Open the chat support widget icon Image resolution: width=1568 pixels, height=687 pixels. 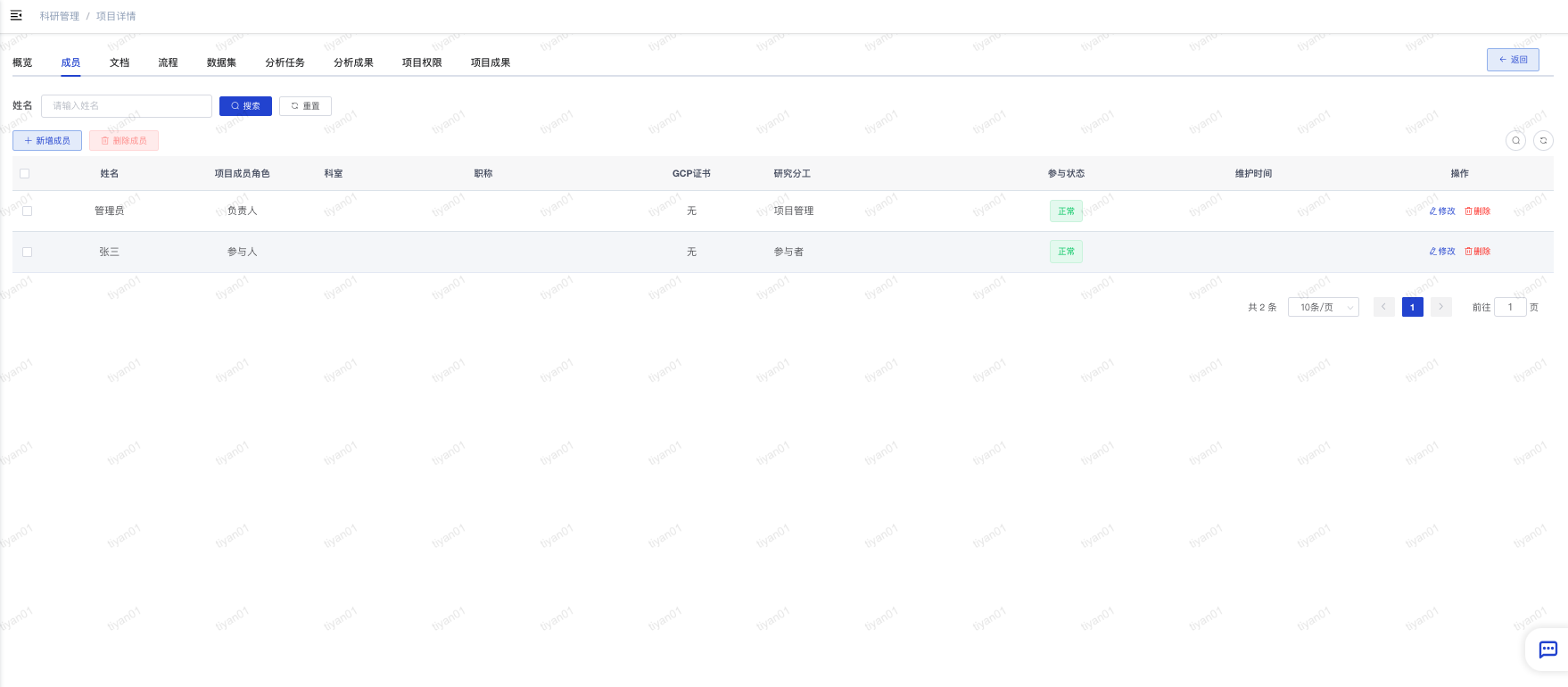click(1547, 650)
